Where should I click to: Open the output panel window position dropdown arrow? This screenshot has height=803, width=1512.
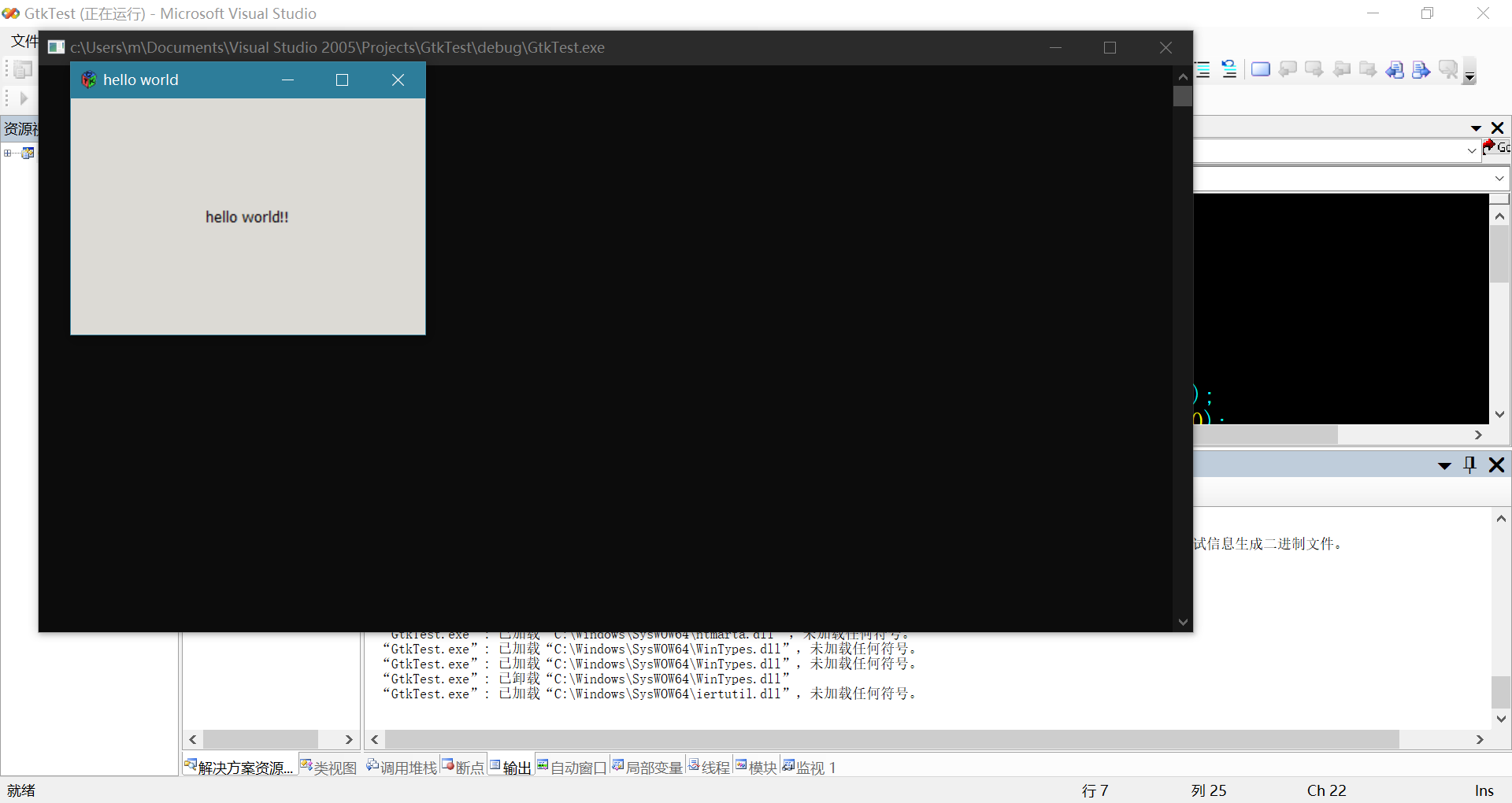(x=1444, y=465)
